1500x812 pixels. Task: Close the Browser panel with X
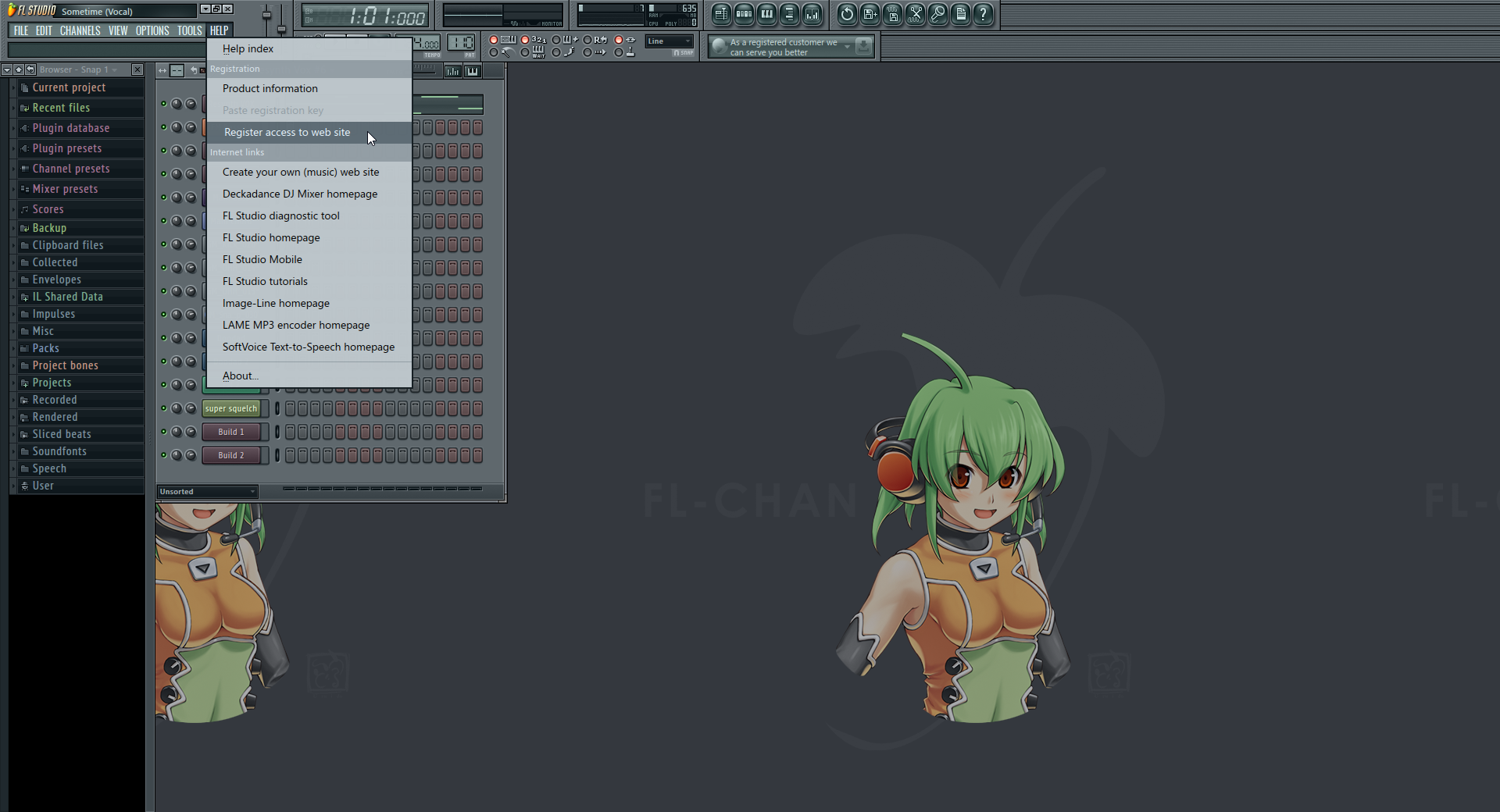click(137, 69)
